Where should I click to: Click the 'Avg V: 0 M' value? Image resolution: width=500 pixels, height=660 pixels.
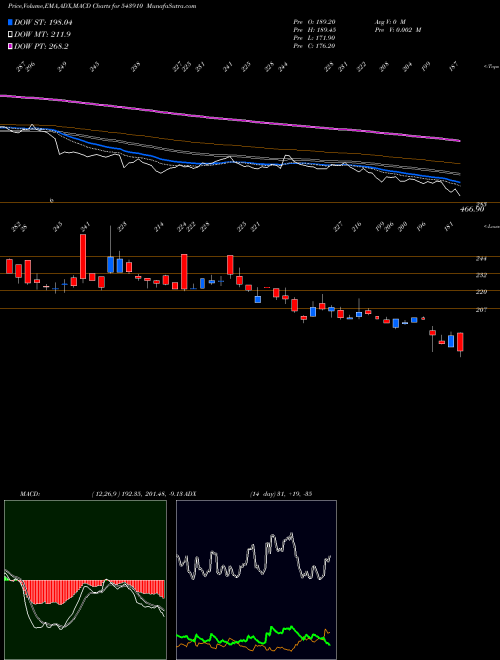(389, 22)
